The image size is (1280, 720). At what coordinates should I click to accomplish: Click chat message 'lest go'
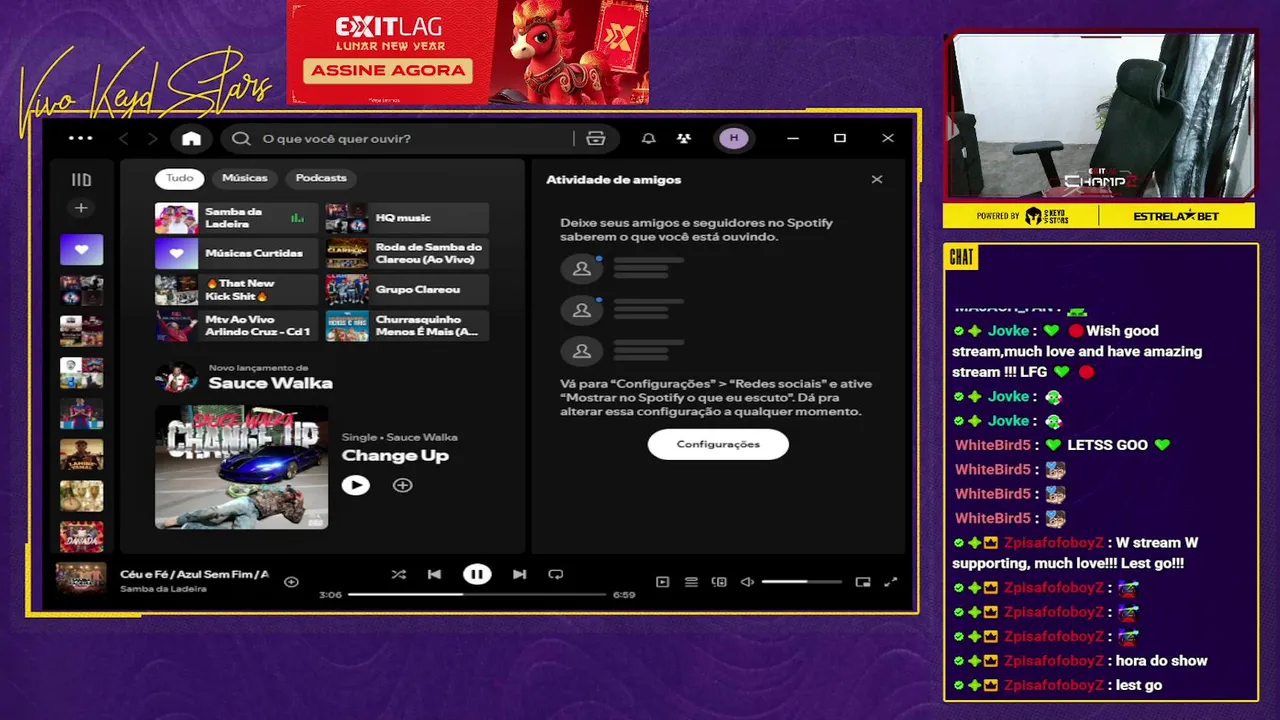[1138, 685]
